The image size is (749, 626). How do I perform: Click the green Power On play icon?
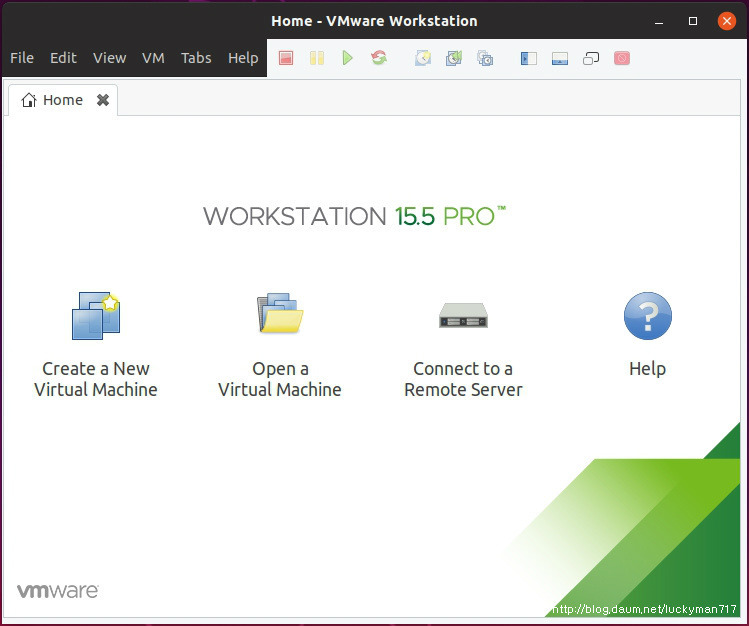pyautogui.click(x=348, y=58)
